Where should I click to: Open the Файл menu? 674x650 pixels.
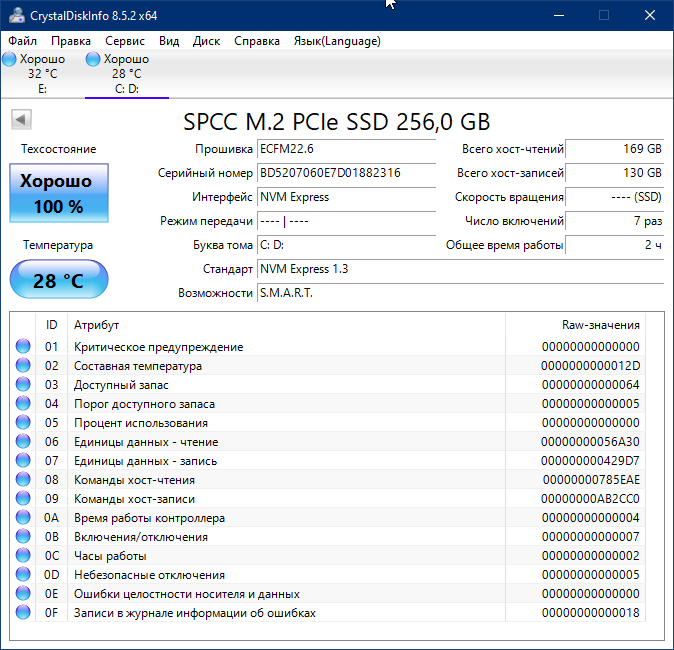click(22, 41)
